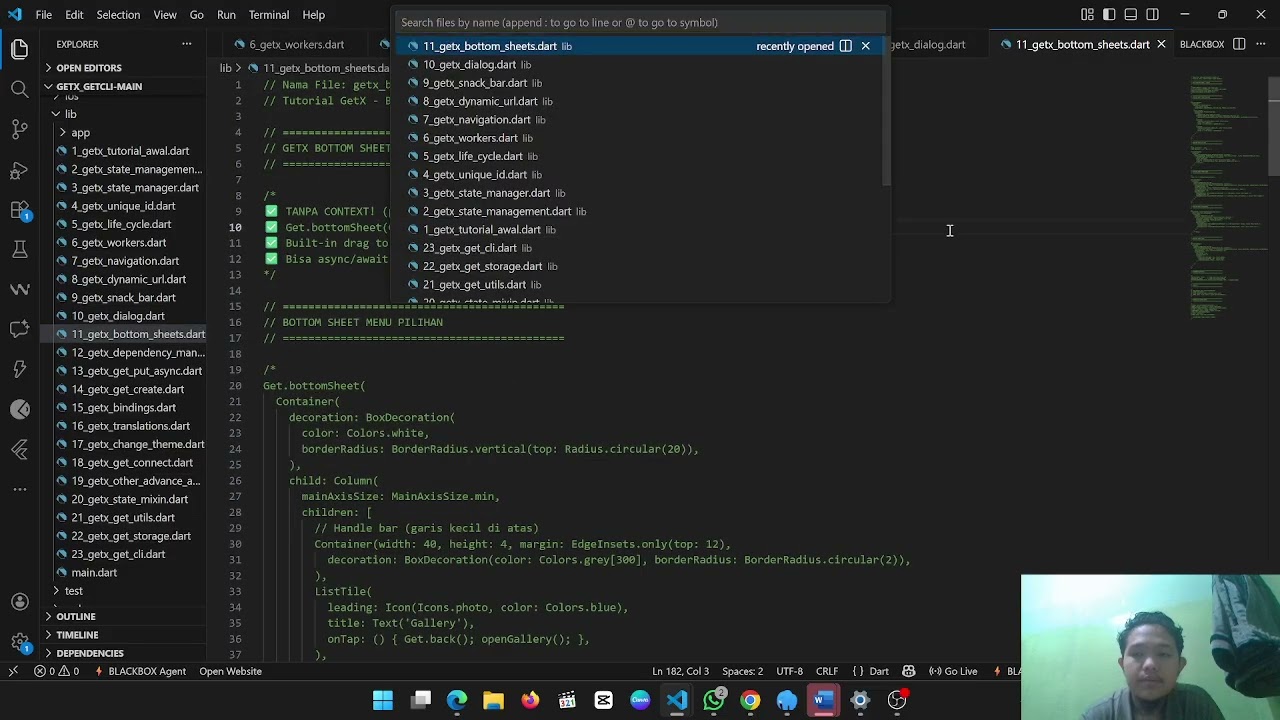Click BLACKBOX Agent in status bar
The image size is (1280, 720).
139,671
